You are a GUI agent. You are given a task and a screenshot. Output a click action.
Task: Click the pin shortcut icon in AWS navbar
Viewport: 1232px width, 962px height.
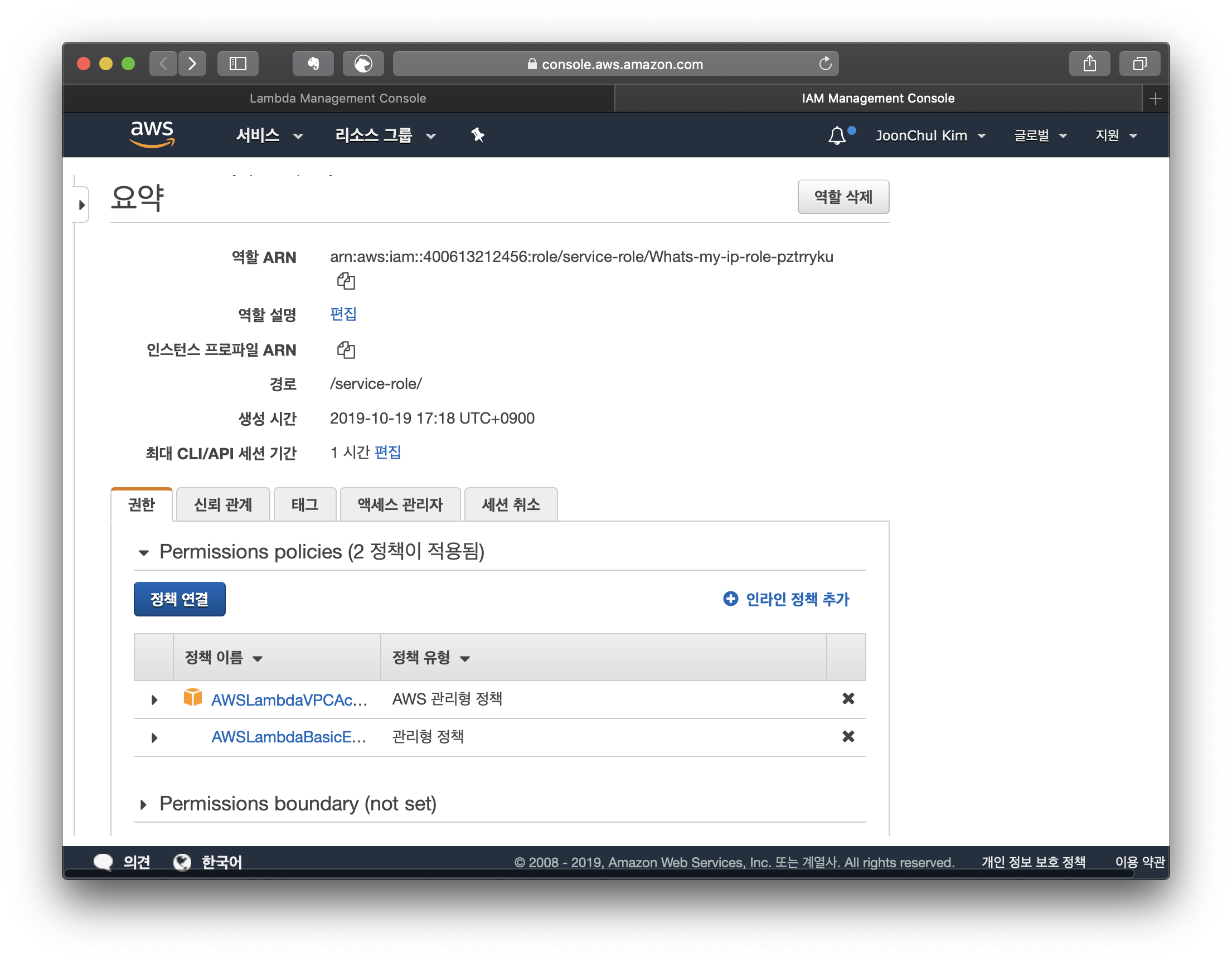pyautogui.click(x=478, y=135)
